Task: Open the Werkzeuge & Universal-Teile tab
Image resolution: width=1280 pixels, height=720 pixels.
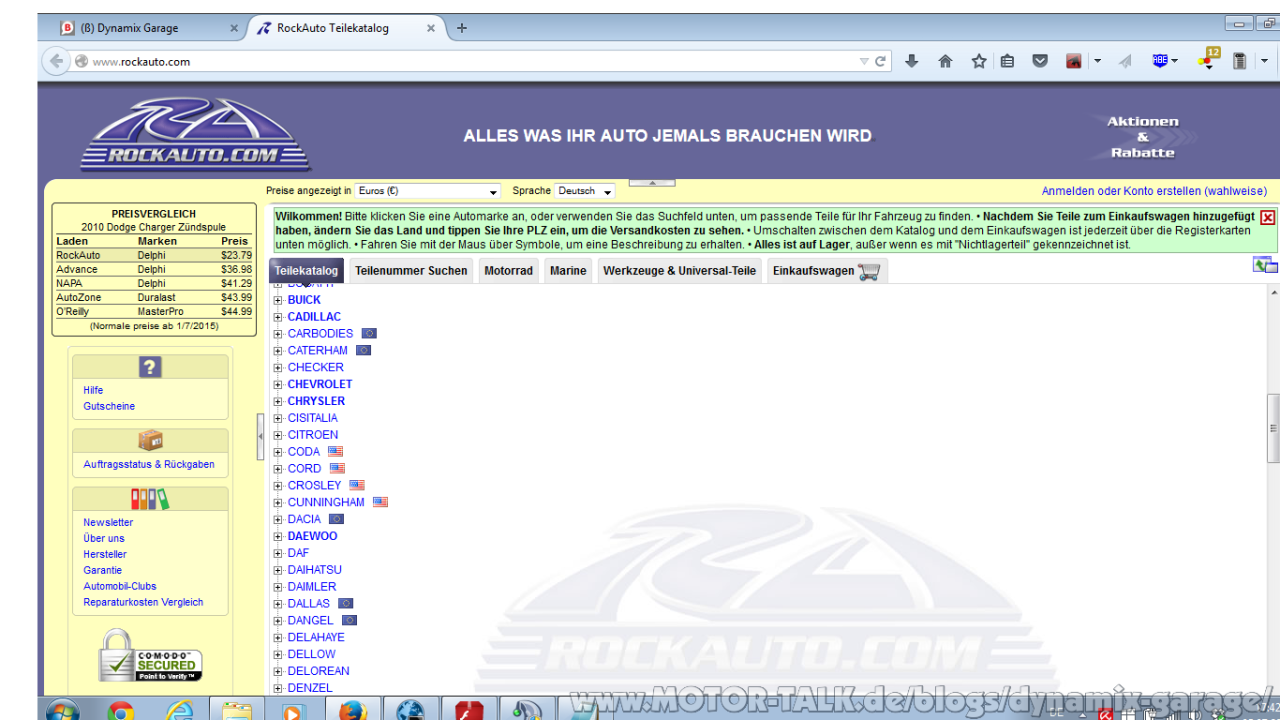Action: pyautogui.click(x=680, y=271)
